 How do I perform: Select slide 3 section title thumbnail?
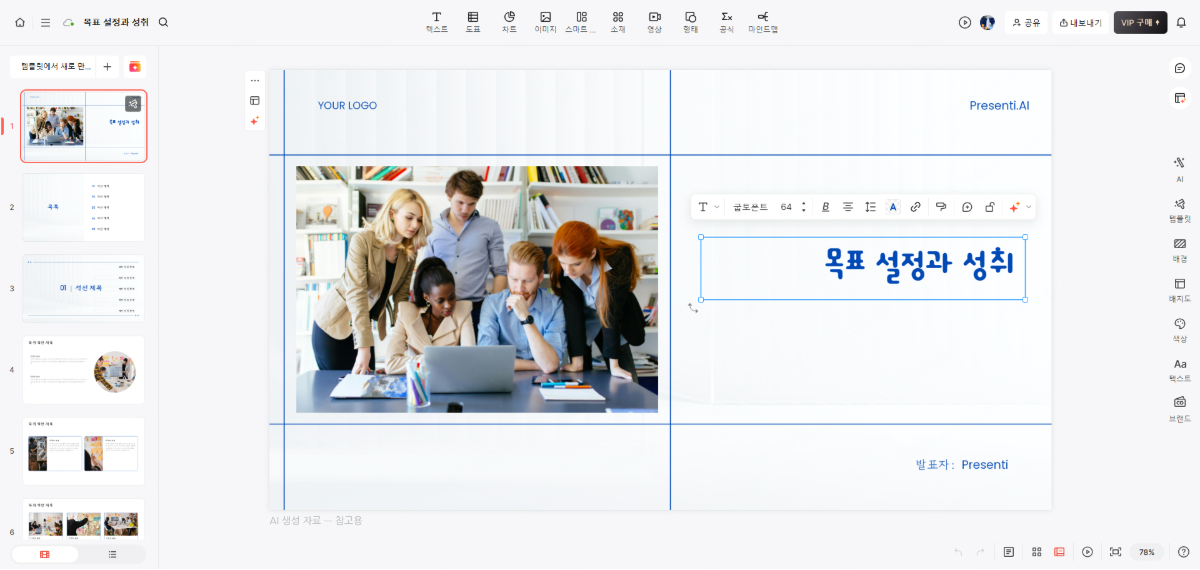tap(84, 288)
